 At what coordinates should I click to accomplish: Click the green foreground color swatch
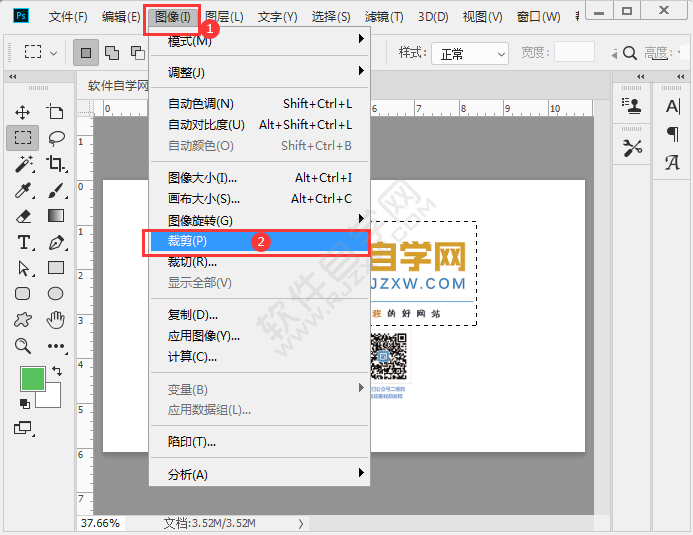click(x=31, y=378)
